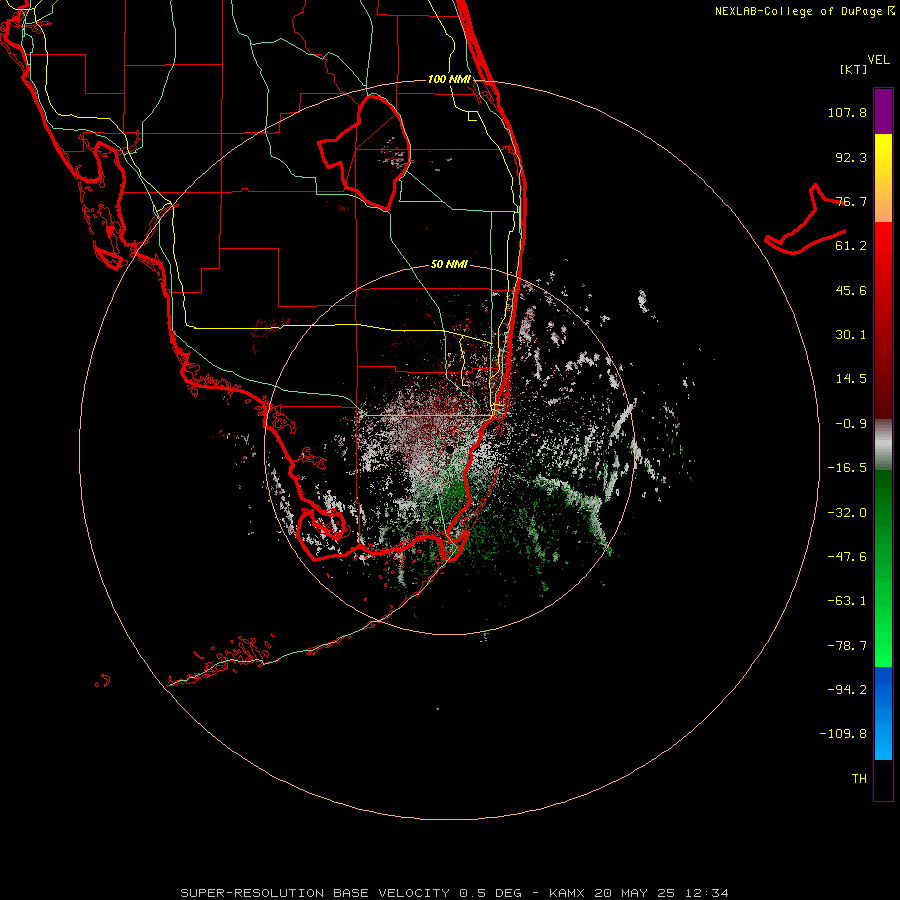Select the -78.7 legend value
900x900 pixels.
click(847, 646)
